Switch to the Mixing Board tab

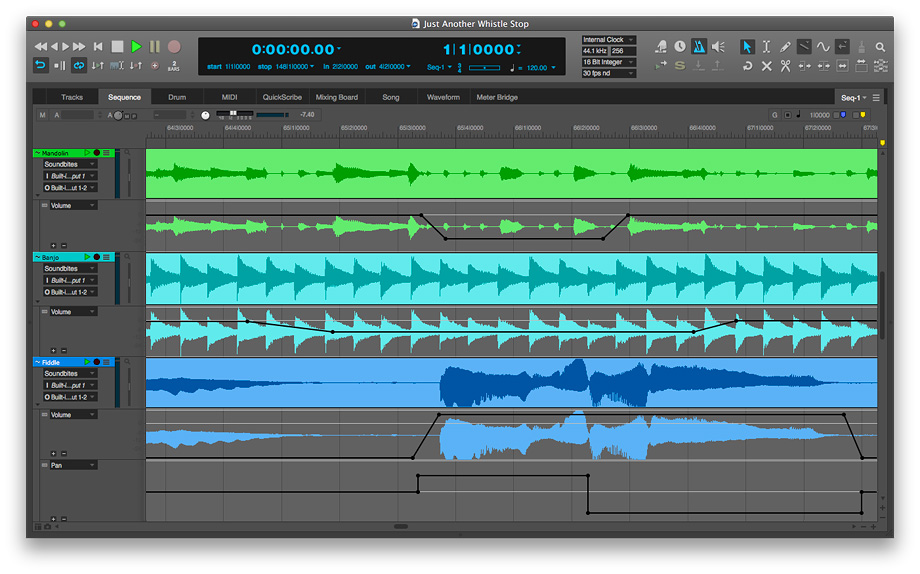pyautogui.click(x=336, y=97)
